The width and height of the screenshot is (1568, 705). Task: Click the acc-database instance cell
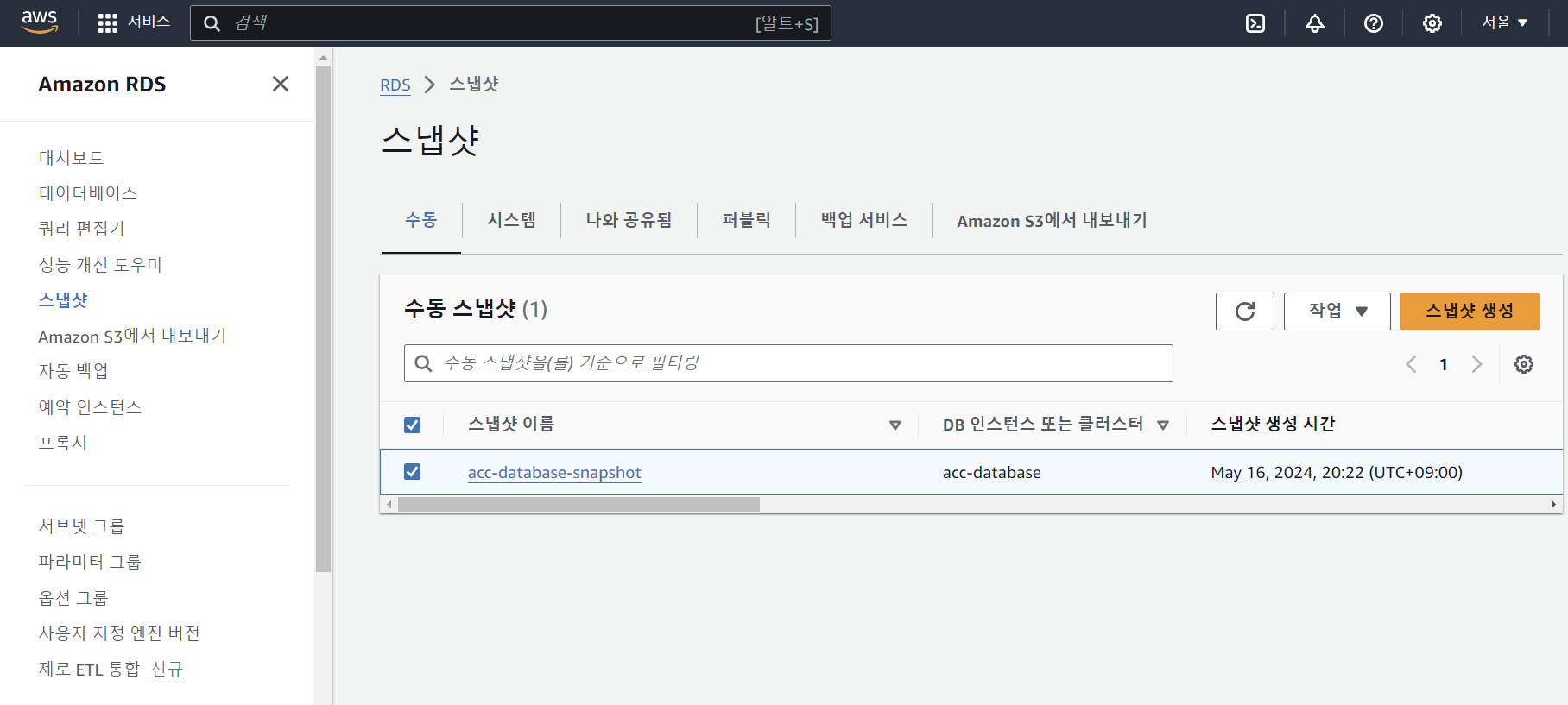(991, 472)
